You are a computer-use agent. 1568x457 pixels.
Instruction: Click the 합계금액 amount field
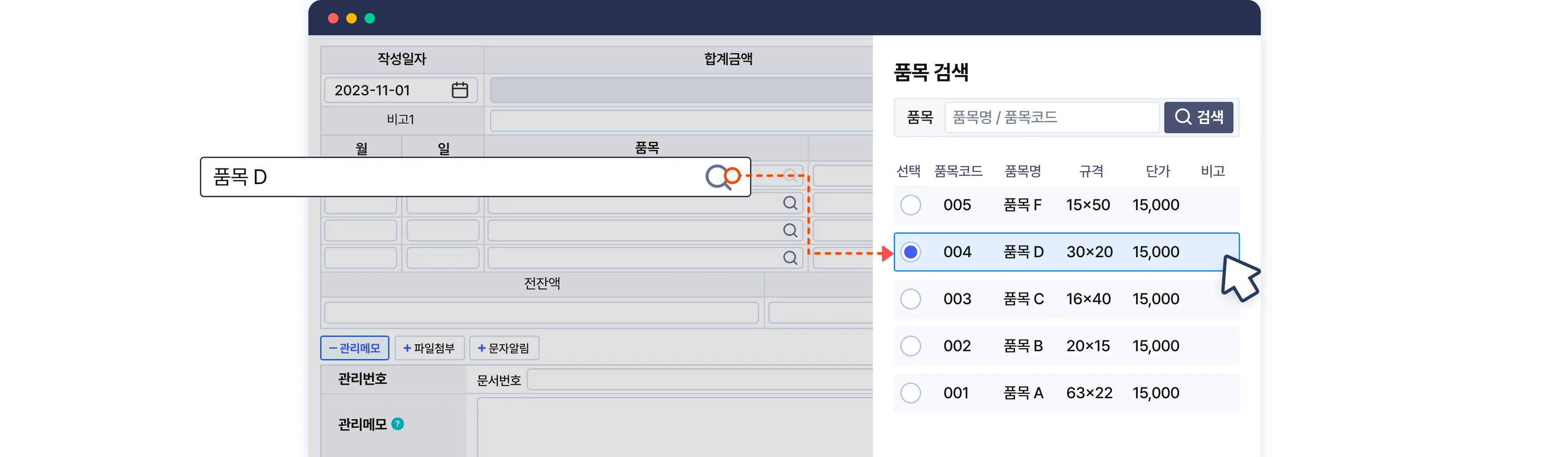click(x=681, y=90)
